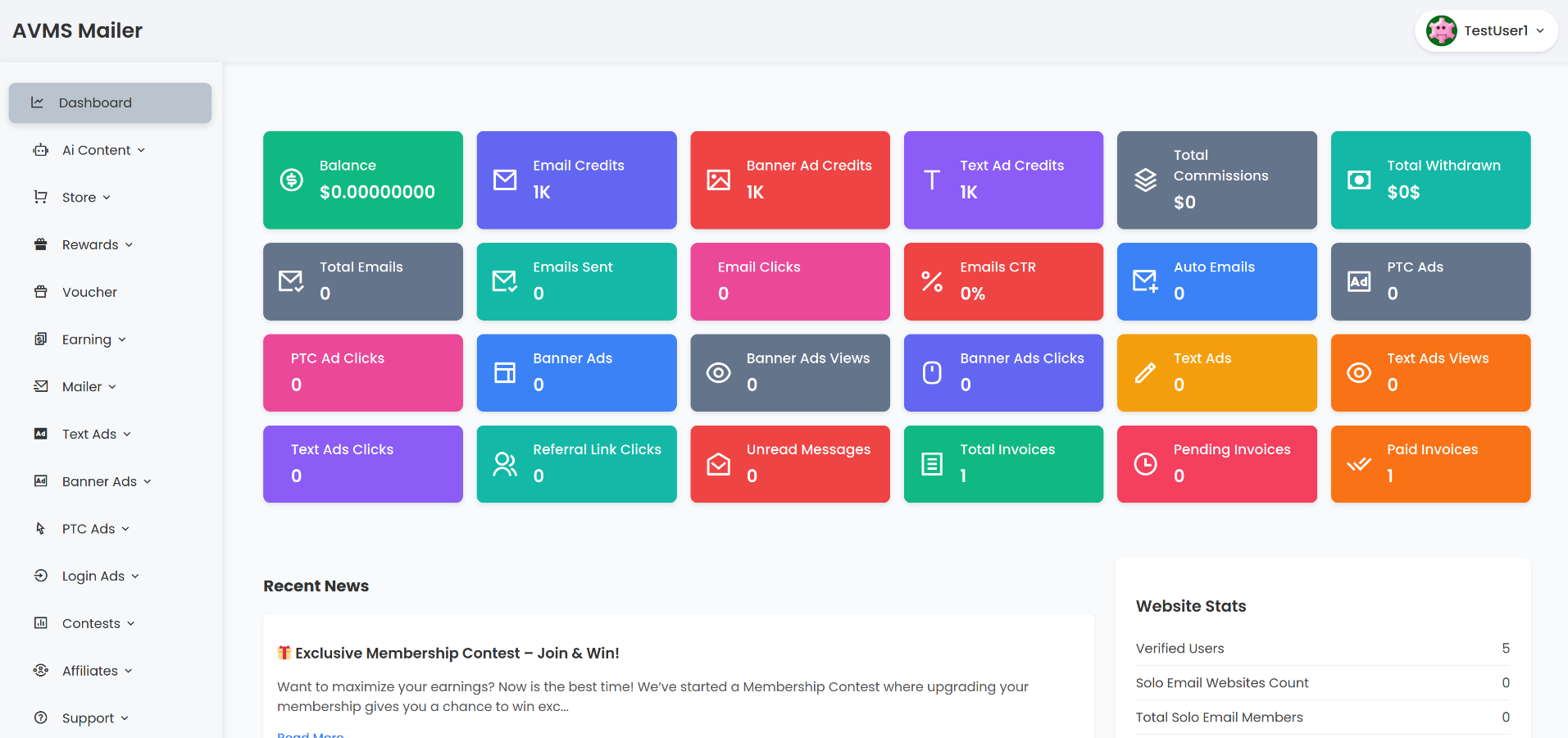Open the Exclusive Membership Contest news title
Viewport: 1568px width, 738px height.
[x=457, y=654]
